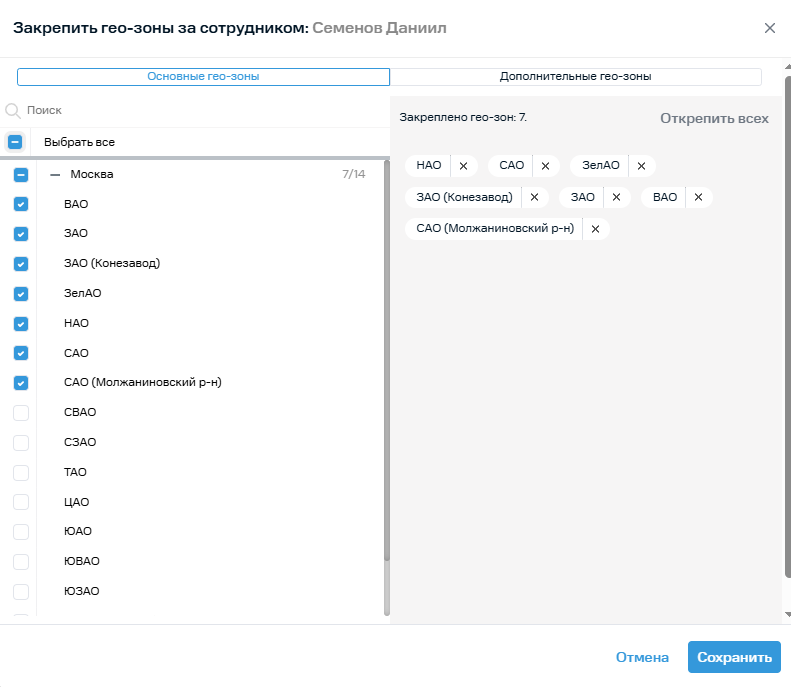Remove the НАО chip with its X icon
The image size is (791, 687).
[463, 166]
